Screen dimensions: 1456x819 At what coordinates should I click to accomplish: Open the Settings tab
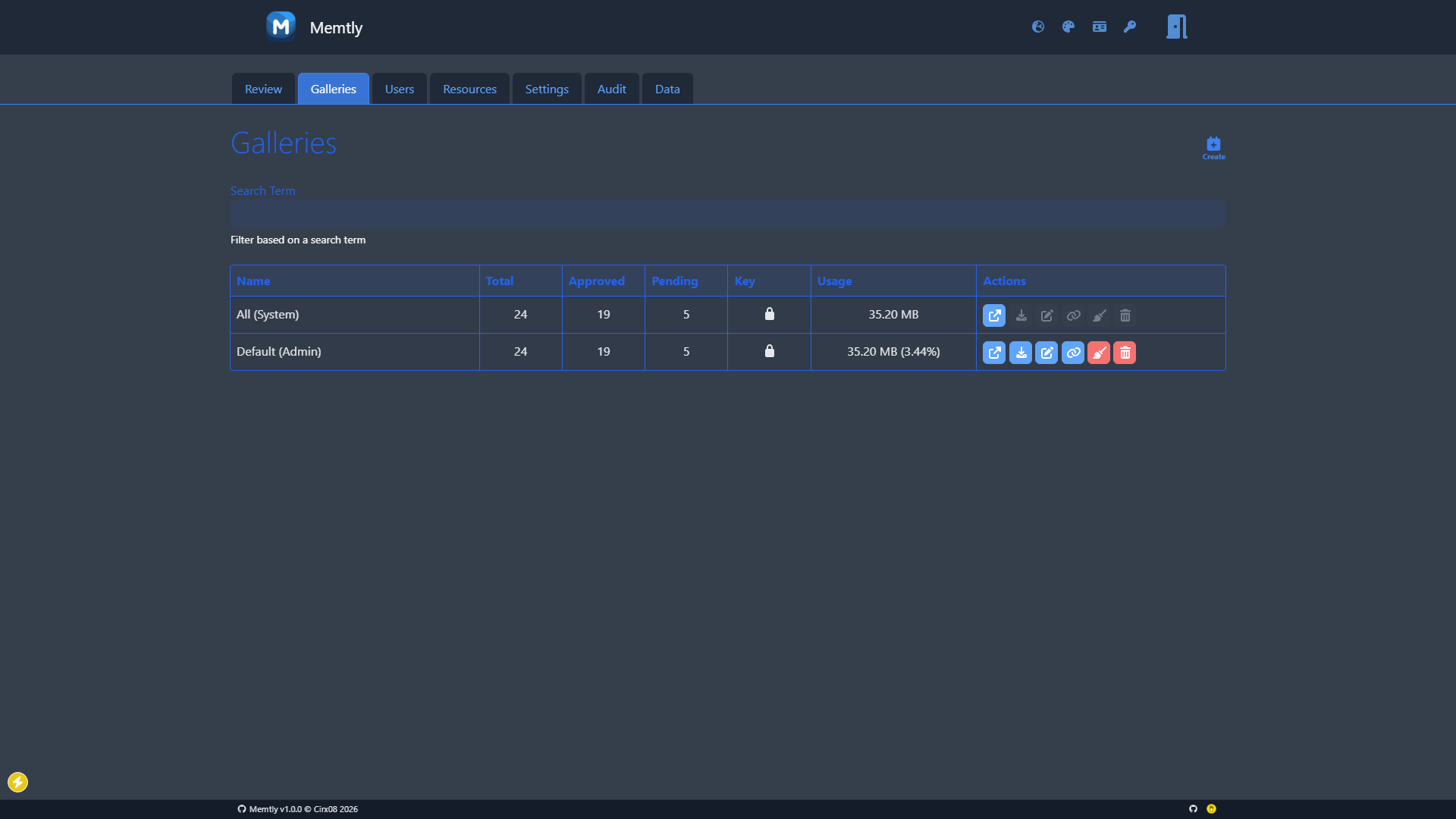pyautogui.click(x=547, y=89)
